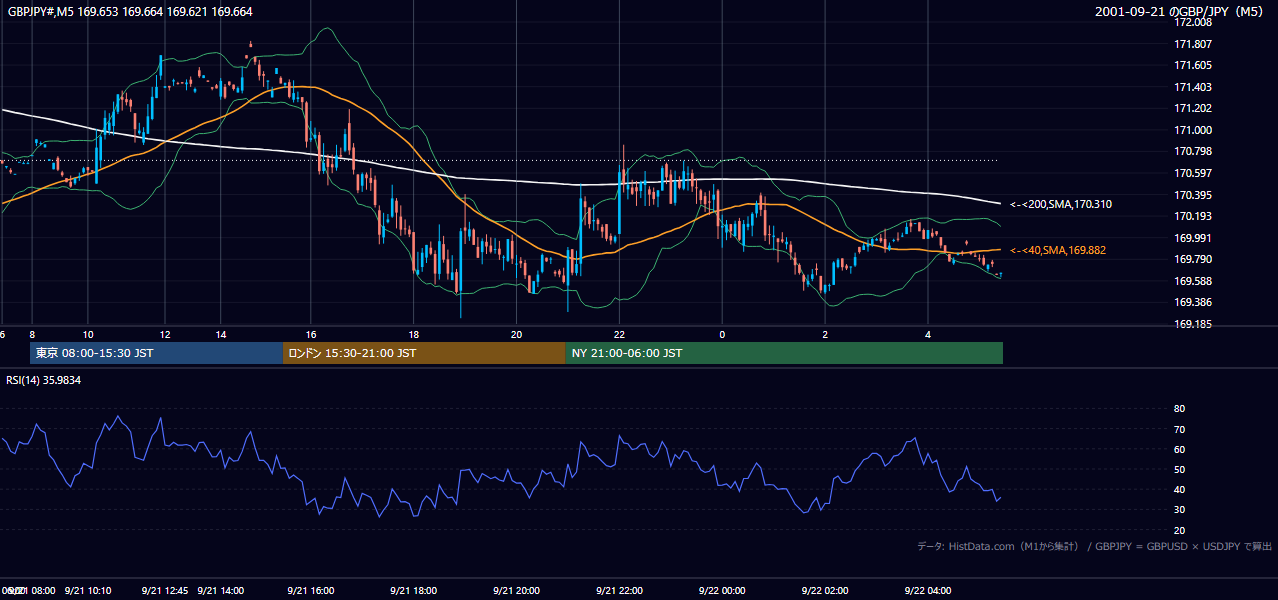Click the HistData.com data source note
Viewport: 1278px width, 600px height.
coord(1095,546)
